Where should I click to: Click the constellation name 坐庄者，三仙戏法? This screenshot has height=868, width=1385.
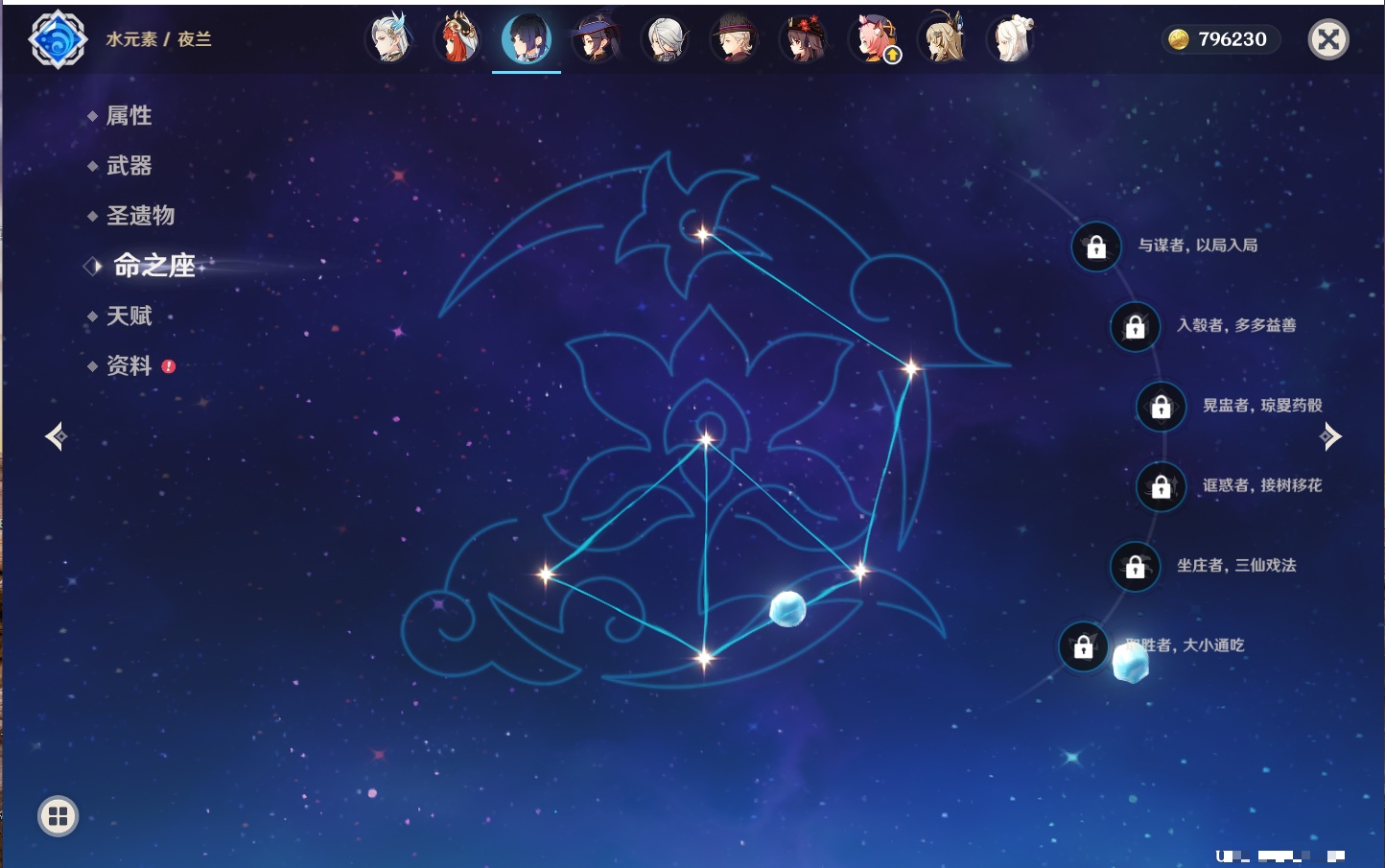(1236, 565)
